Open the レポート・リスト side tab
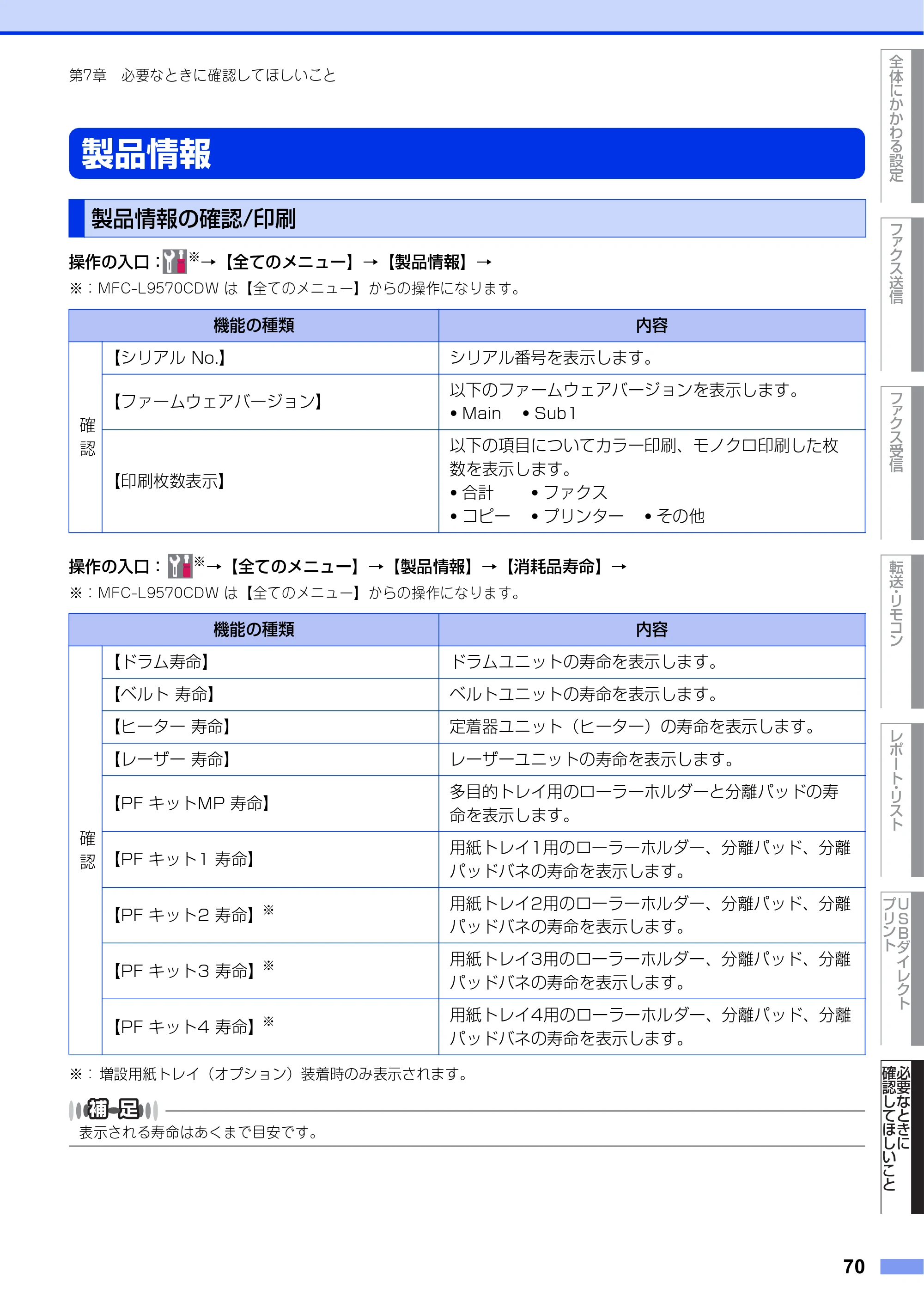Screen dimensions: 924x1308 coord(901,800)
